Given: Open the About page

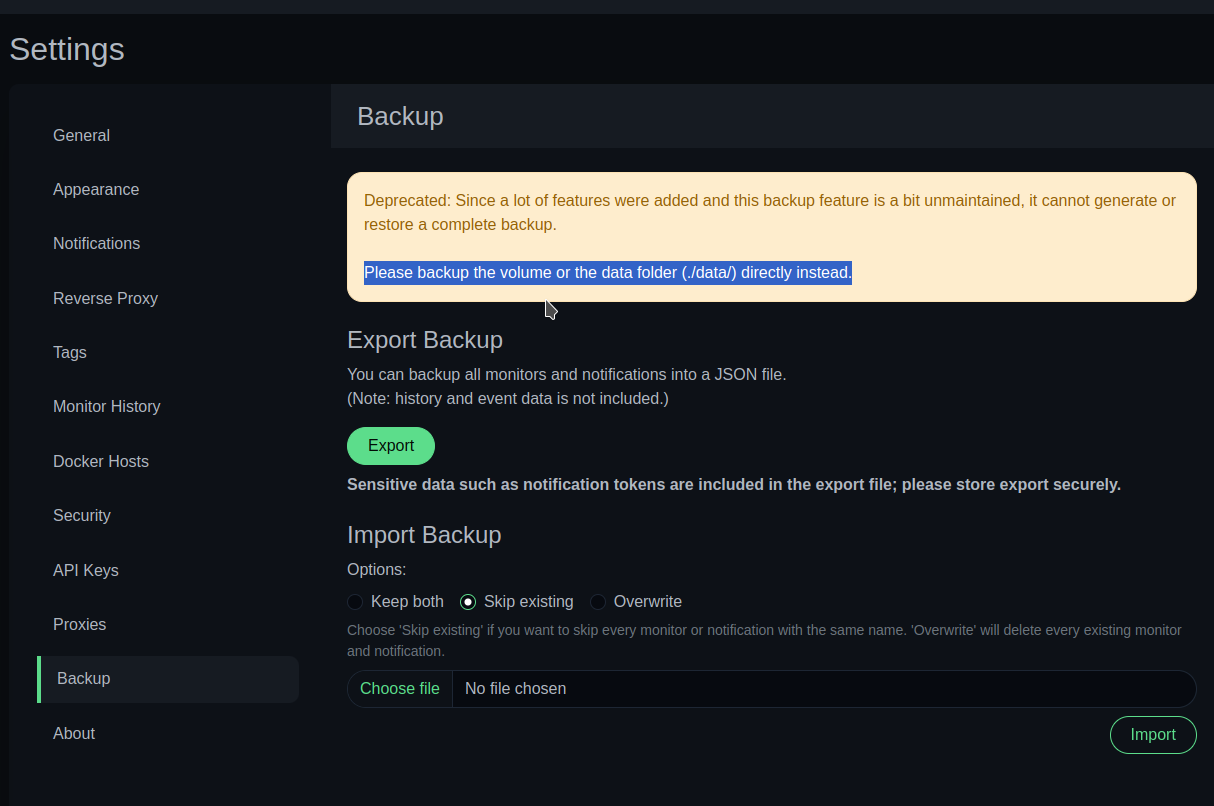Looking at the screenshot, I should pyautogui.click(x=74, y=733).
